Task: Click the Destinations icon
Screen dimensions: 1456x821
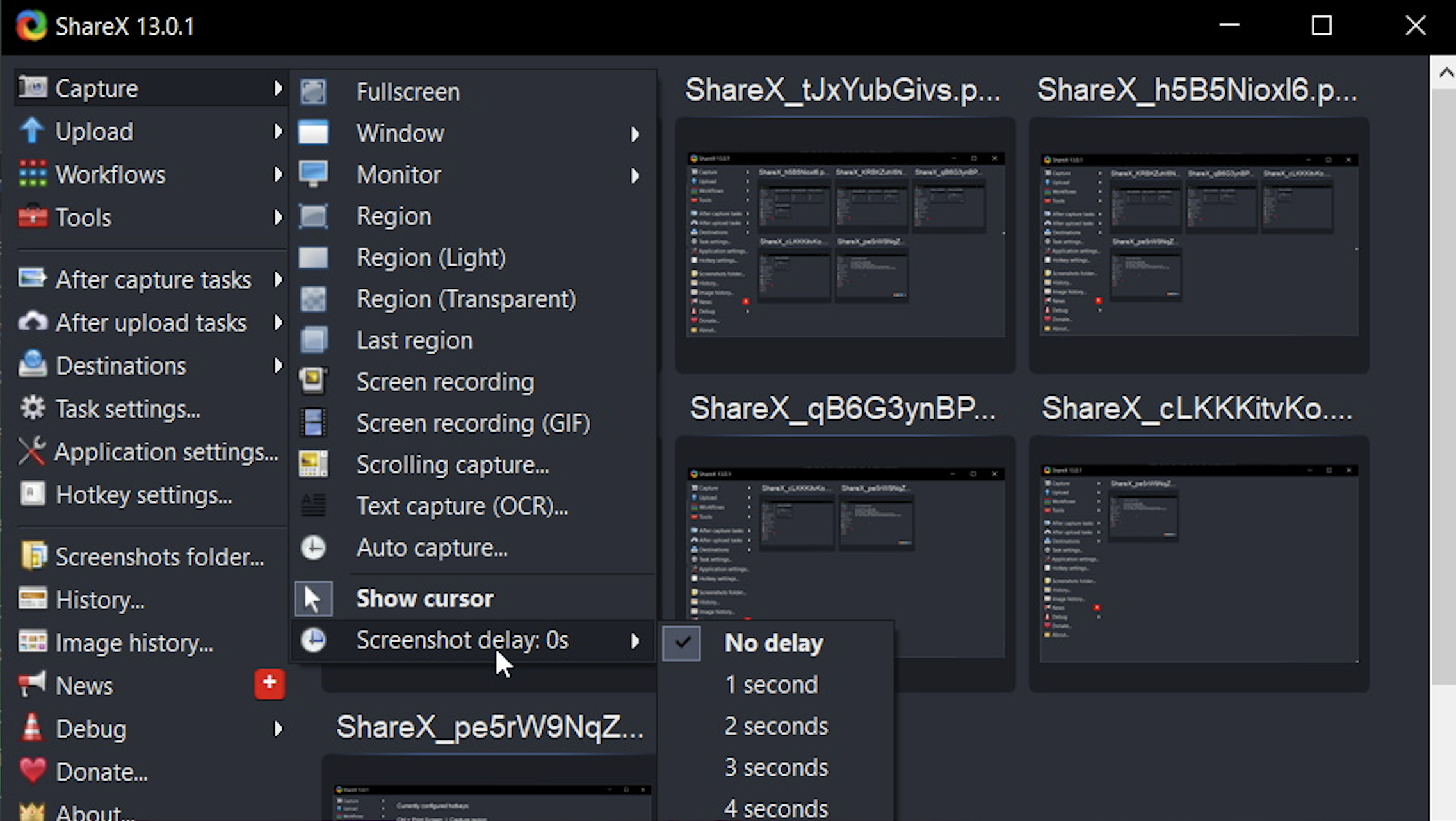Action: point(32,364)
